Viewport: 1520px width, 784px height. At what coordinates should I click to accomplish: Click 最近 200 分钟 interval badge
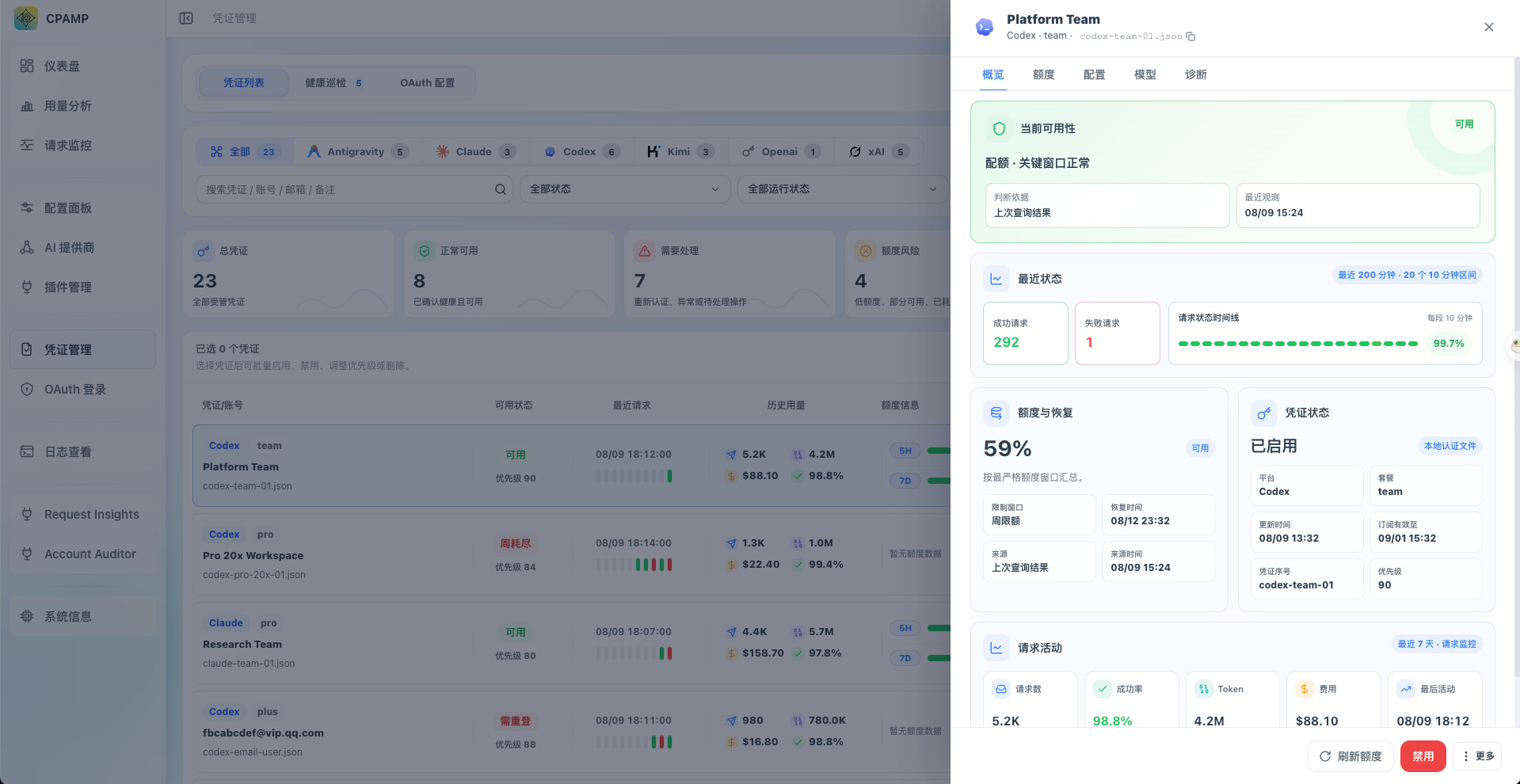pyautogui.click(x=1407, y=275)
